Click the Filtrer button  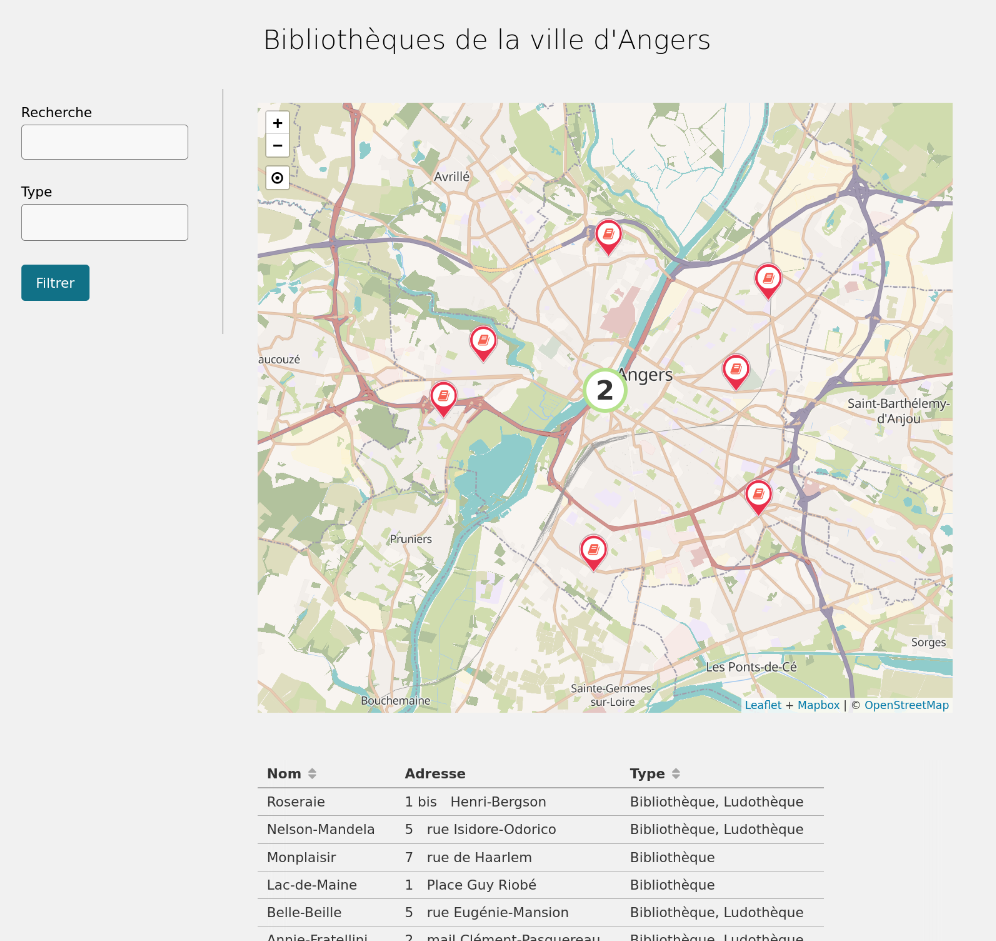(55, 283)
